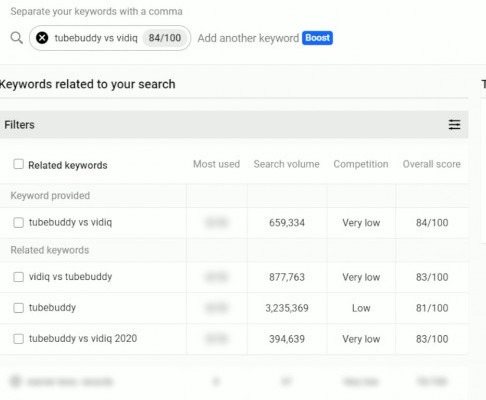
Task: Click Very low competition for vidiq vs tubebuddy
Action: click(x=361, y=277)
